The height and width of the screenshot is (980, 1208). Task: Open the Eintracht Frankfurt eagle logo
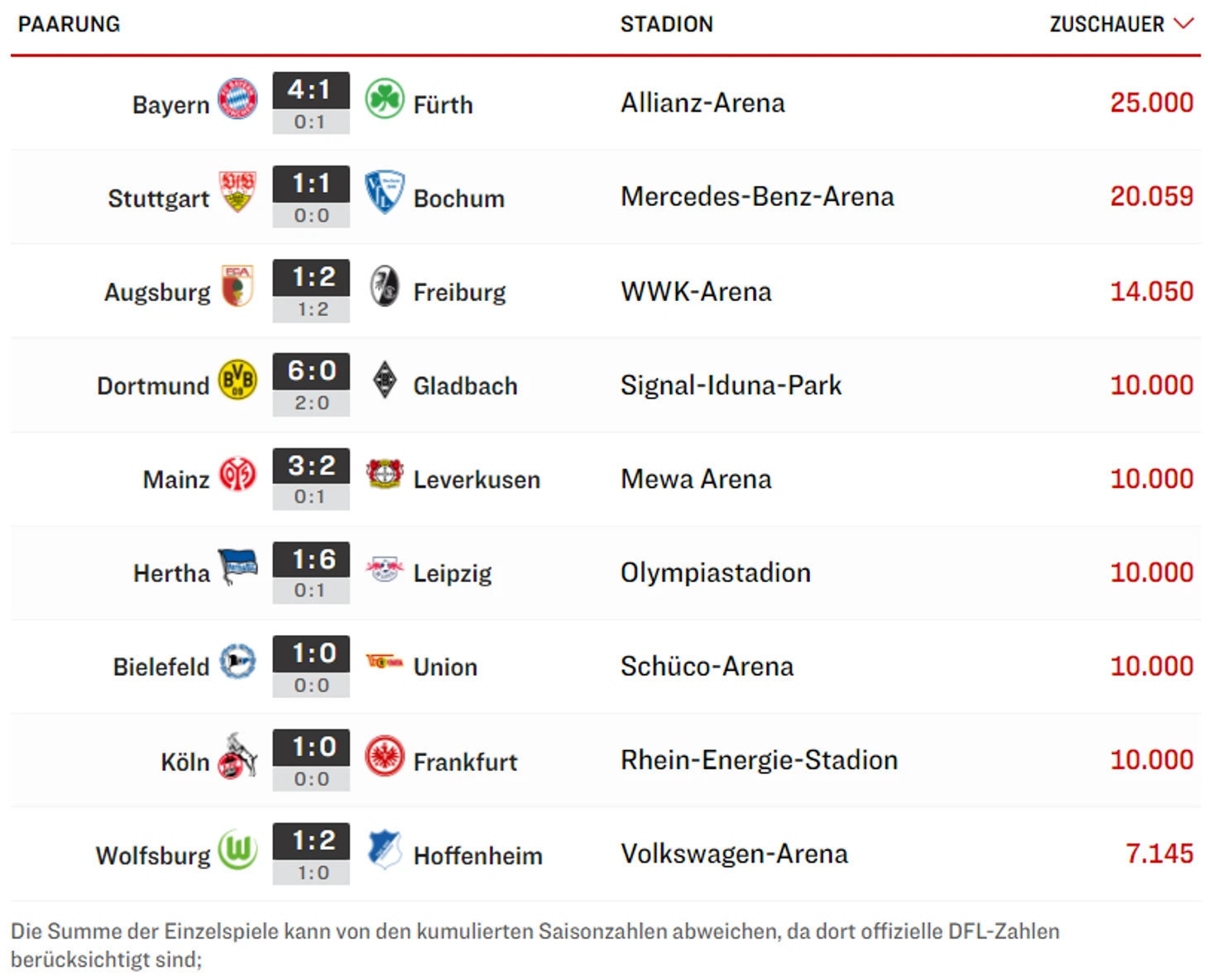coord(385,755)
